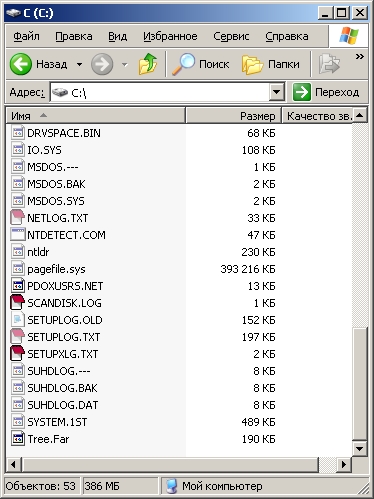Click the NETLOG.TXT file icon

[x=17, y=218]
